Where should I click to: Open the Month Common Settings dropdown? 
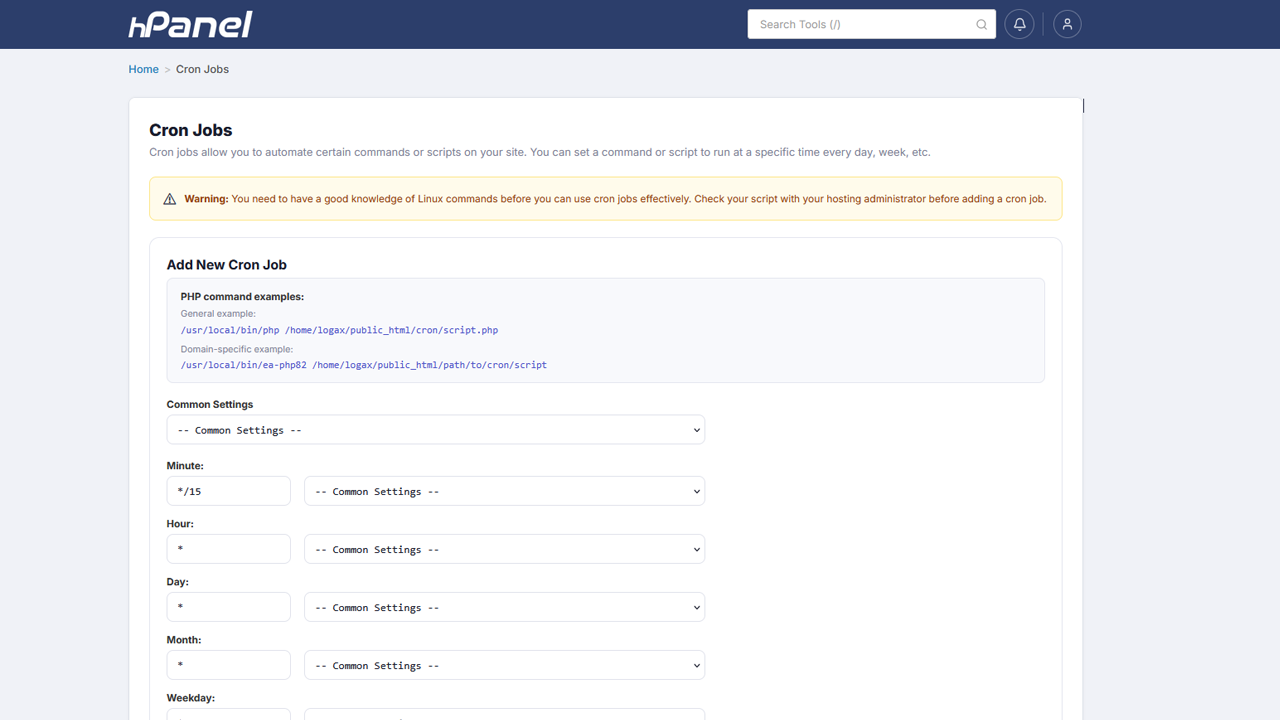[504, 665]
